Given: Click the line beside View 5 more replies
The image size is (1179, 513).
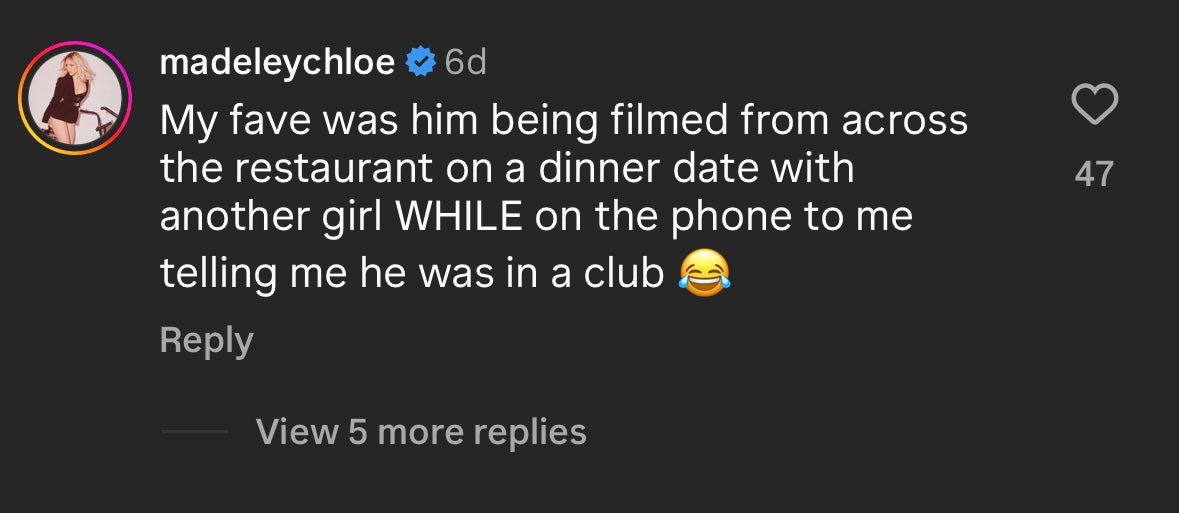Looking at the screenshot, I should tap(195, 432).
